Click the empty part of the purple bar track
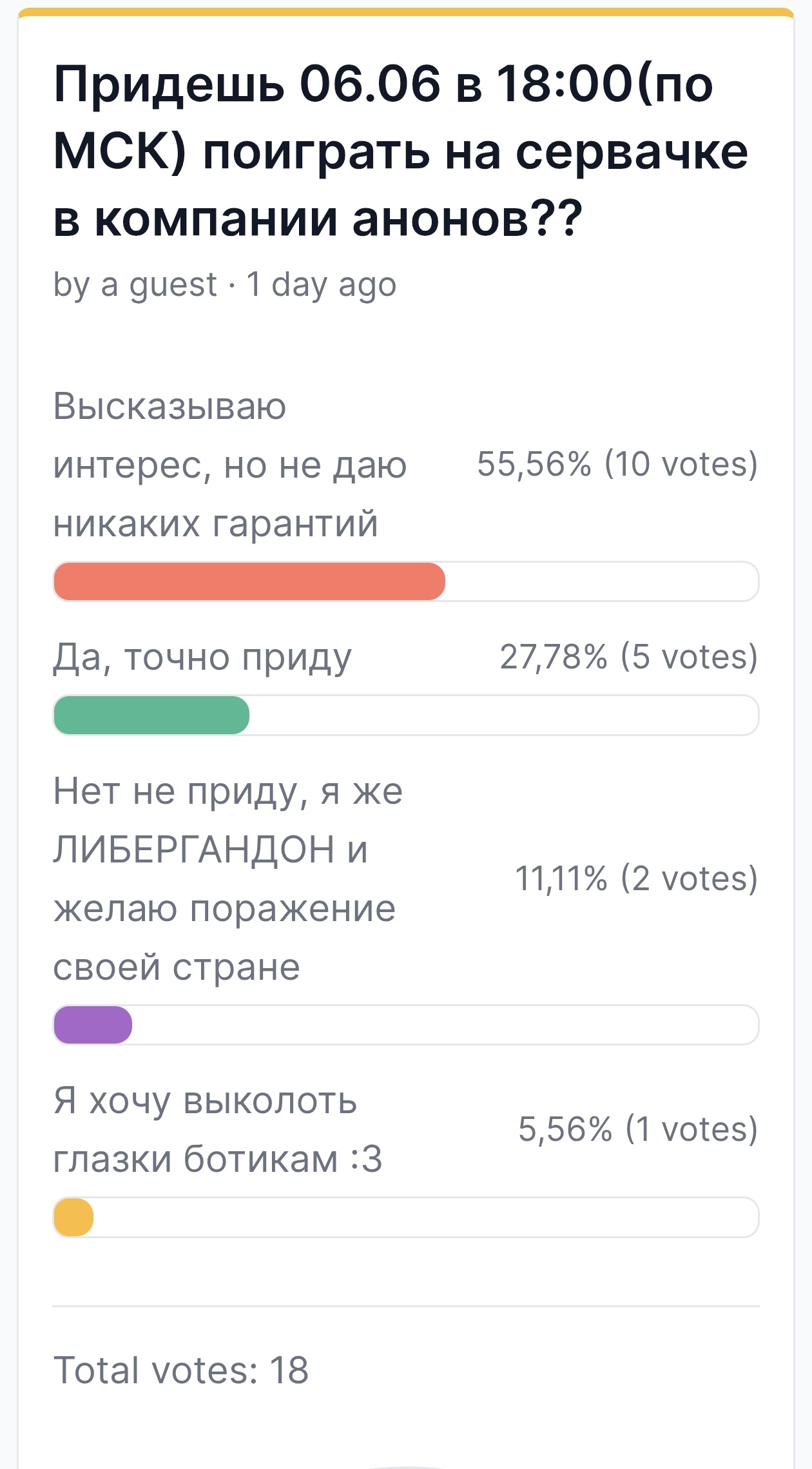The image size is (812, 1469). tap(445, 1025)
